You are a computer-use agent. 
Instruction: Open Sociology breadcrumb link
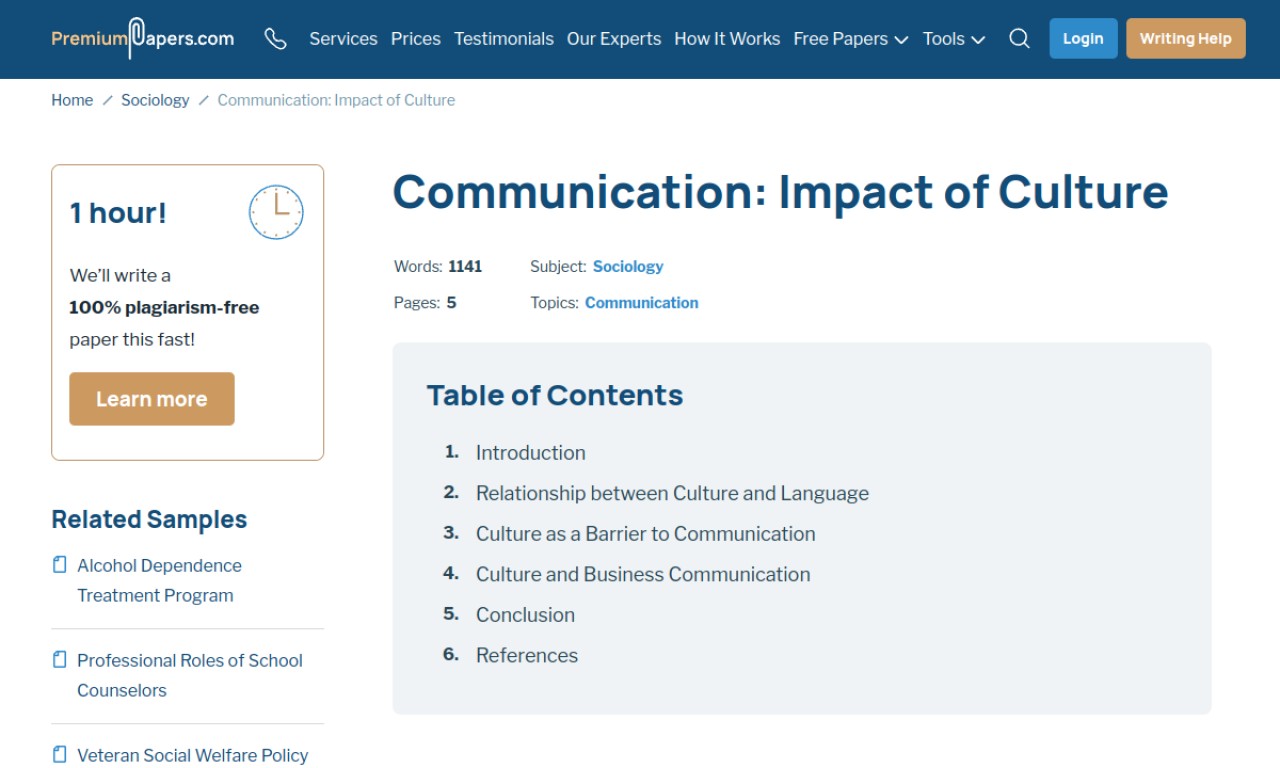pos(155,100)
